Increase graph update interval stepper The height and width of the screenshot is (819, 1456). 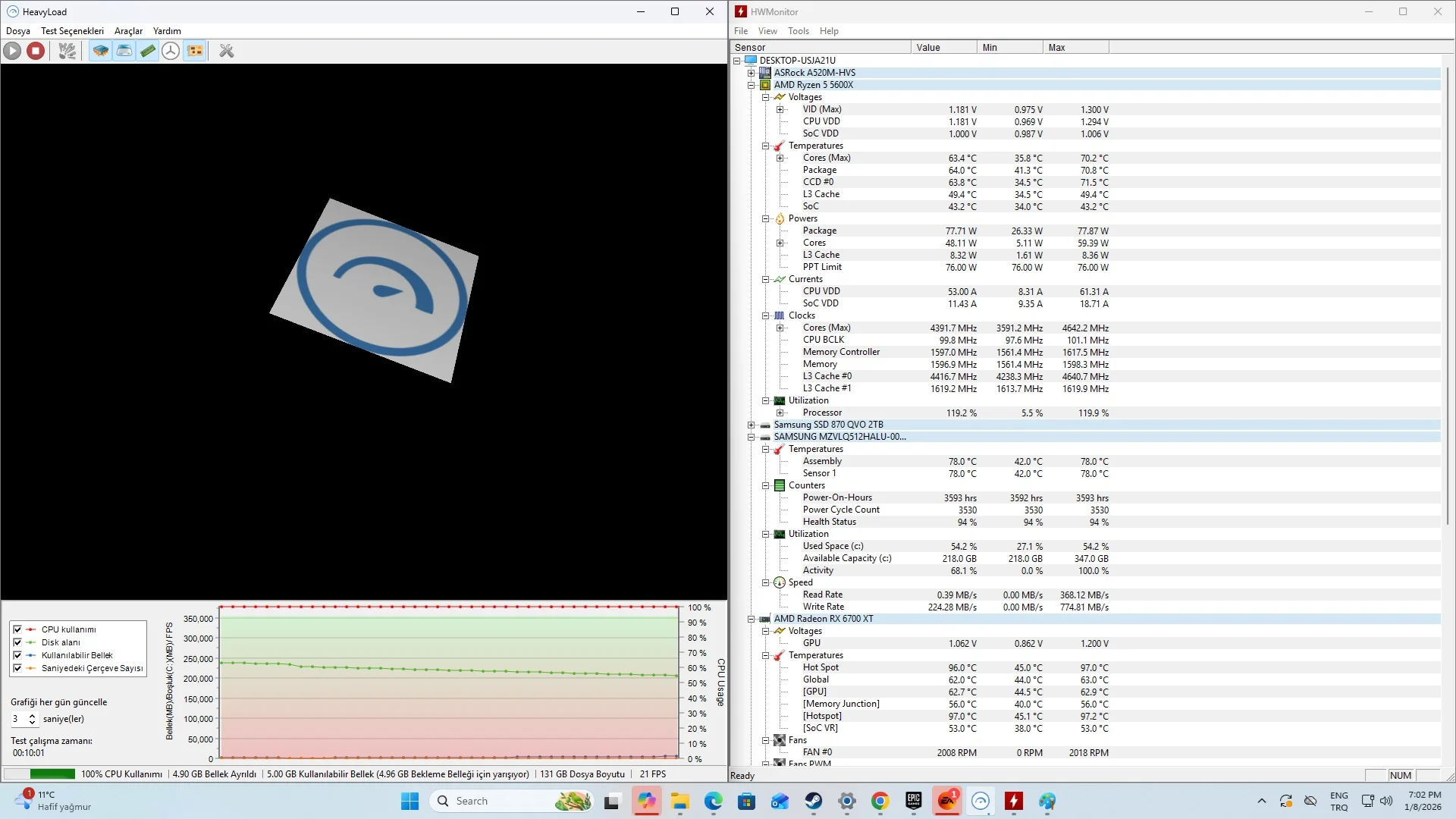pyautogui.click(x=32, y=715)
